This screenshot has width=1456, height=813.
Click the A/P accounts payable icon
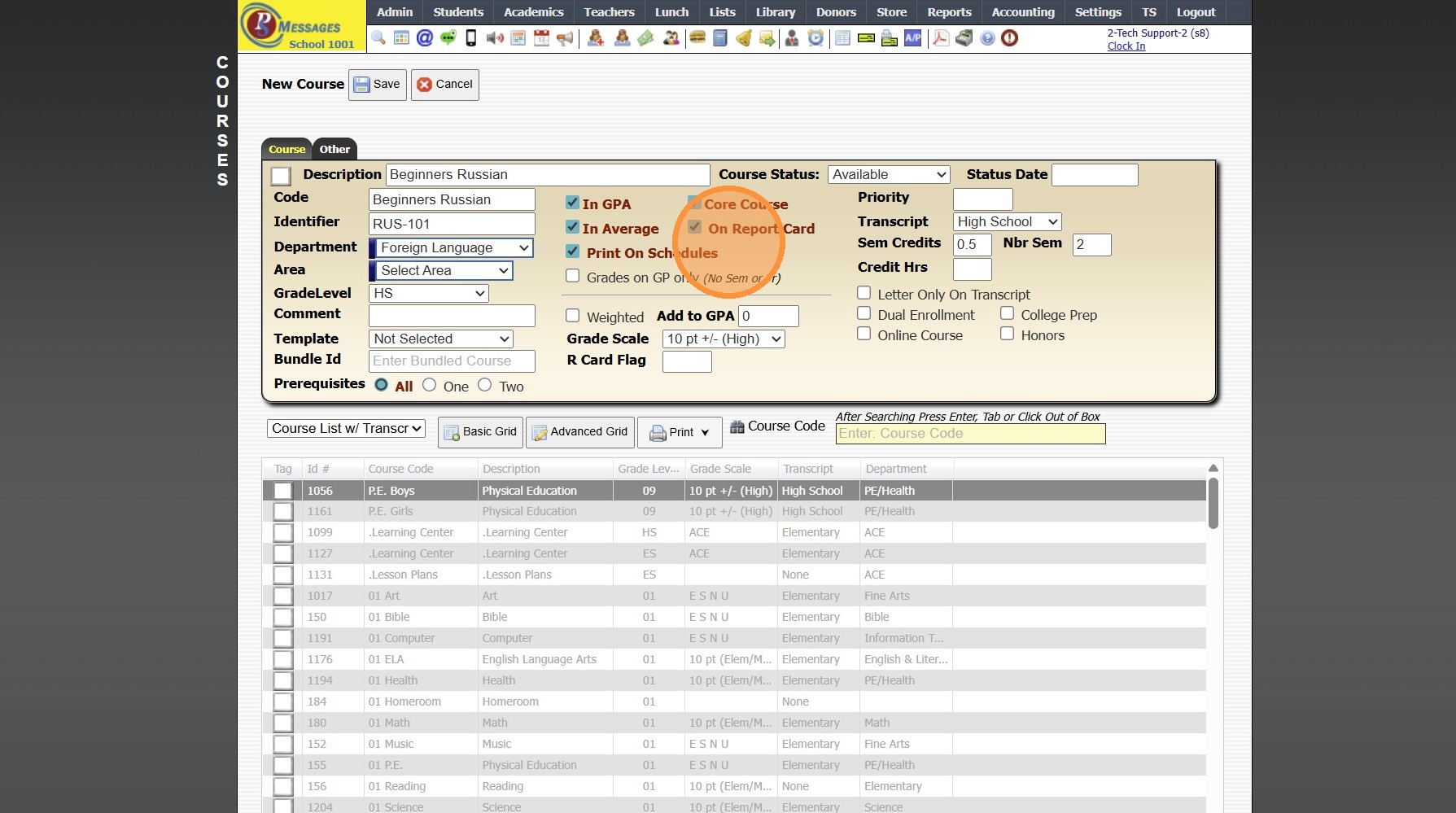[x=913, y=38]
